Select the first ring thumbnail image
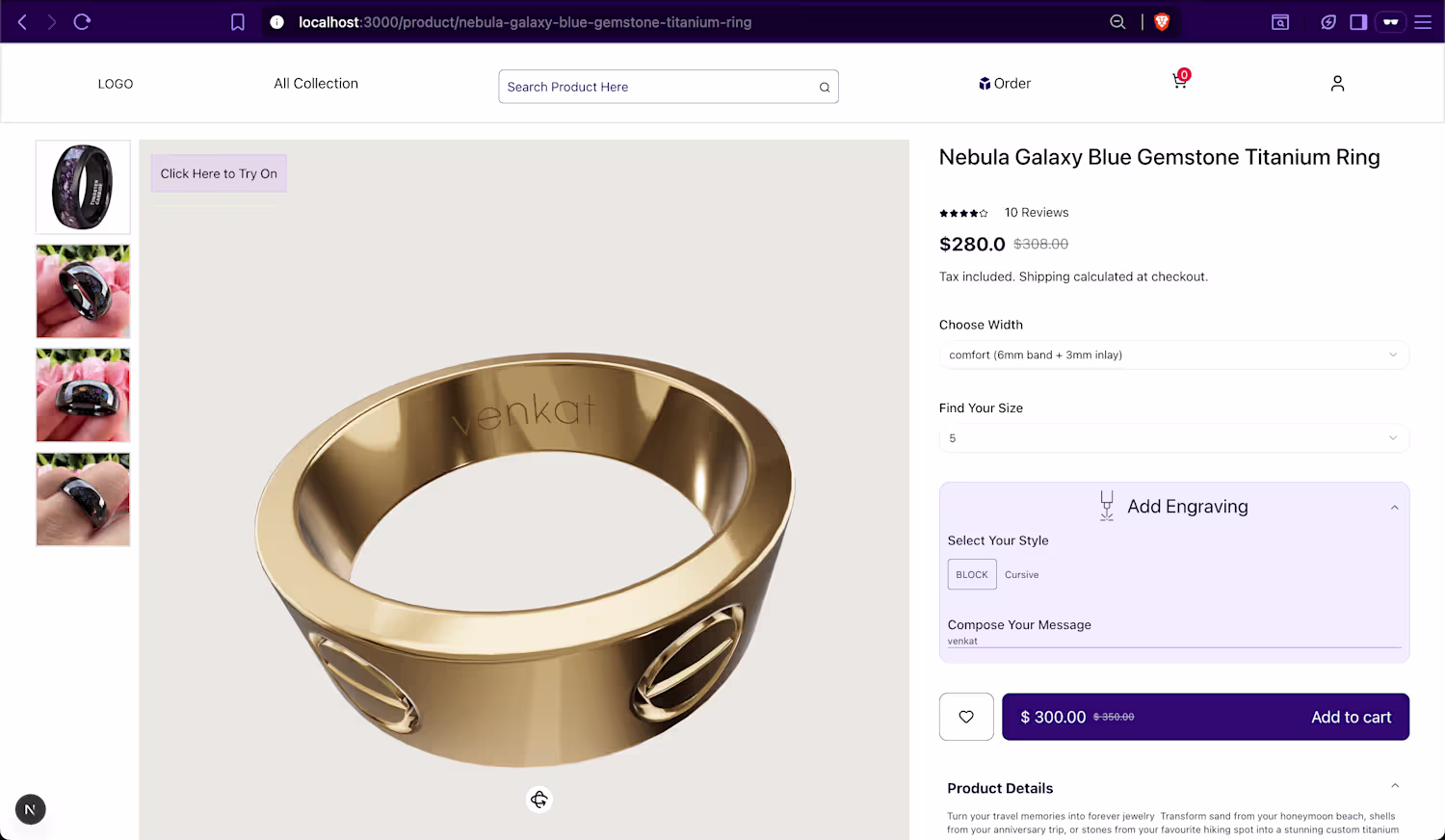This screenshot has height=840, width=1445. click(83, 187)
